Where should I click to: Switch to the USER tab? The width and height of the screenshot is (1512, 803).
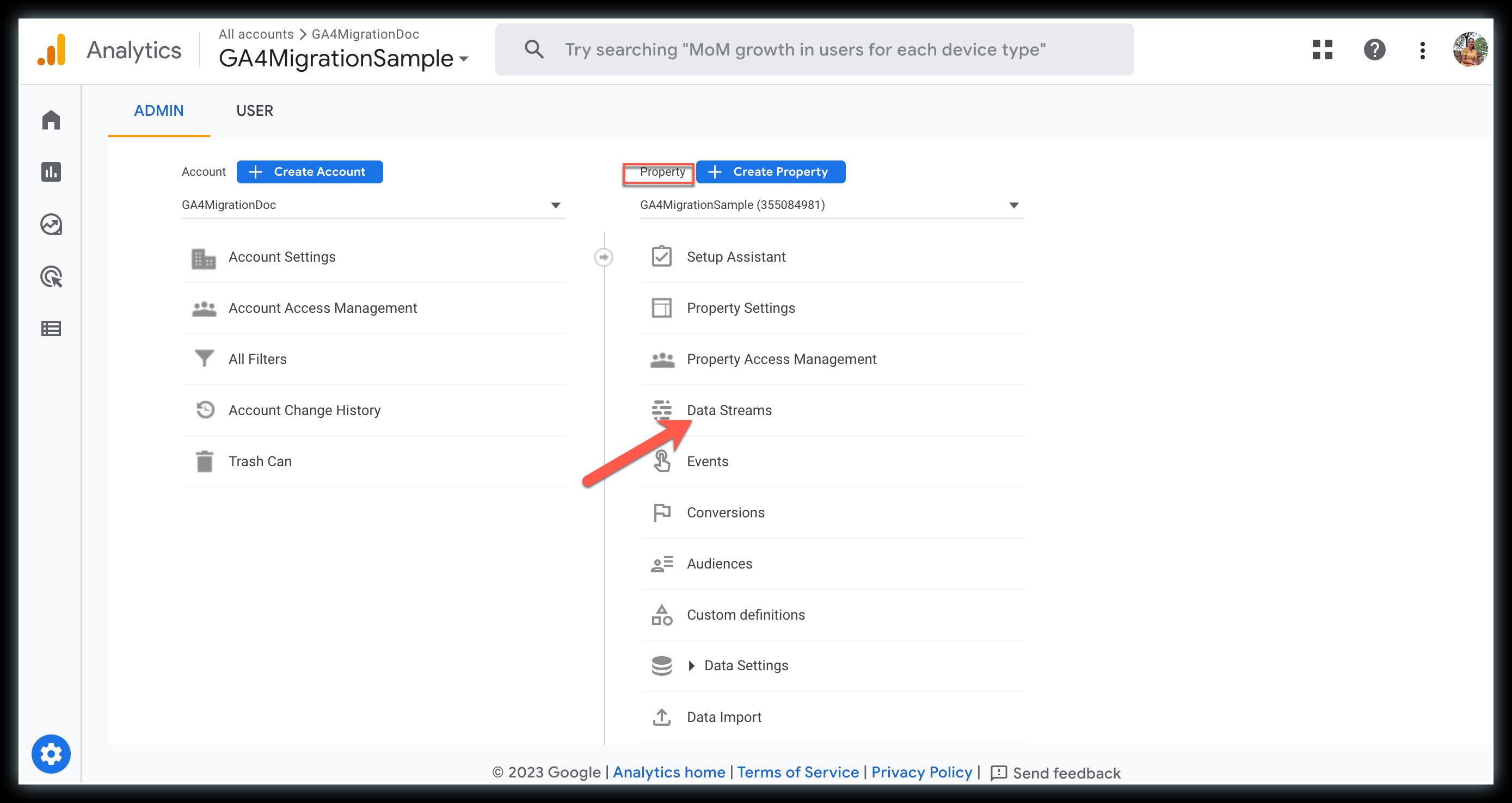pyautogui.click(x=254, y=110)
